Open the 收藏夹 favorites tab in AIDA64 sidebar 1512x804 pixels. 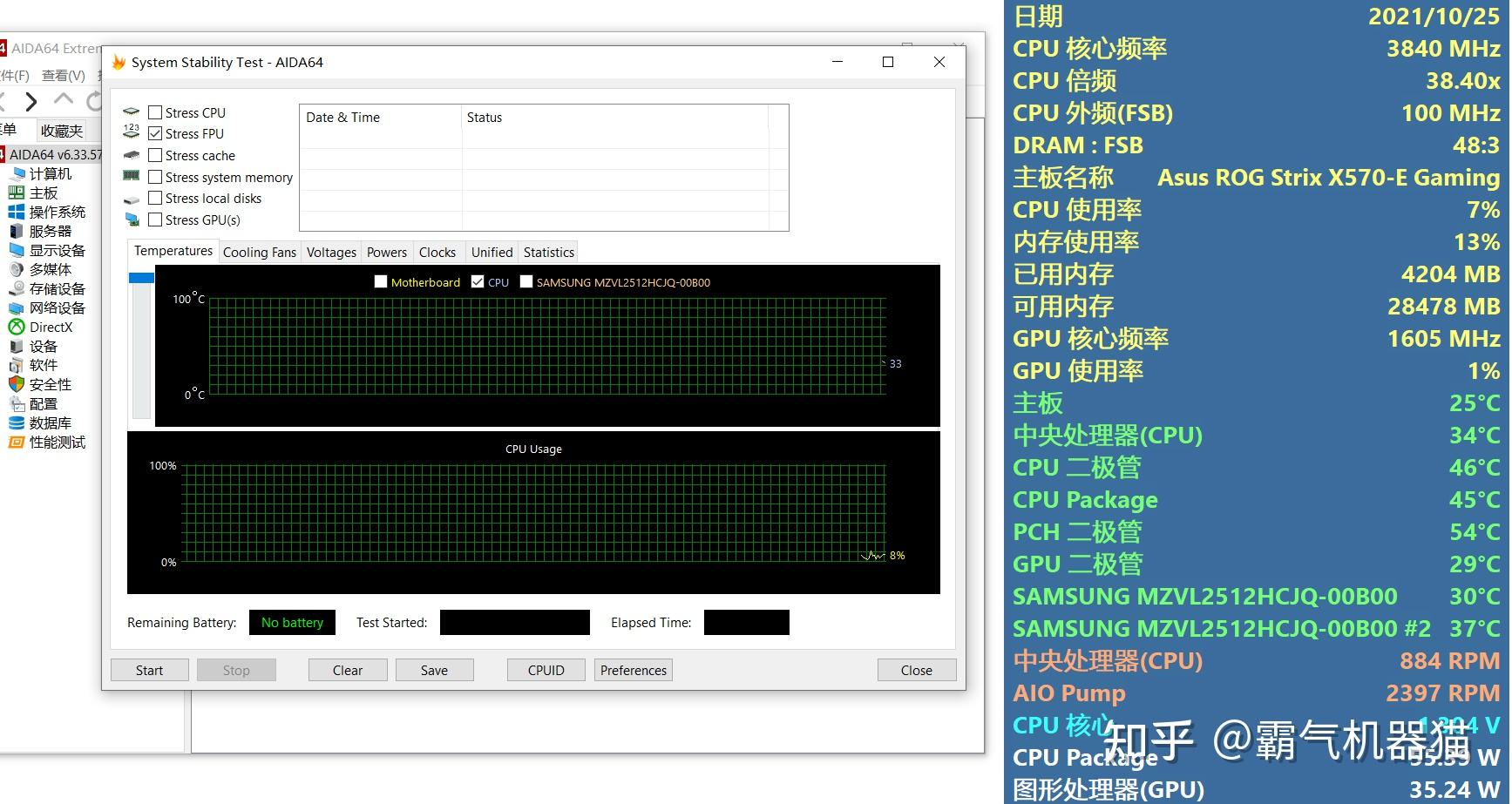click(62, 131)
